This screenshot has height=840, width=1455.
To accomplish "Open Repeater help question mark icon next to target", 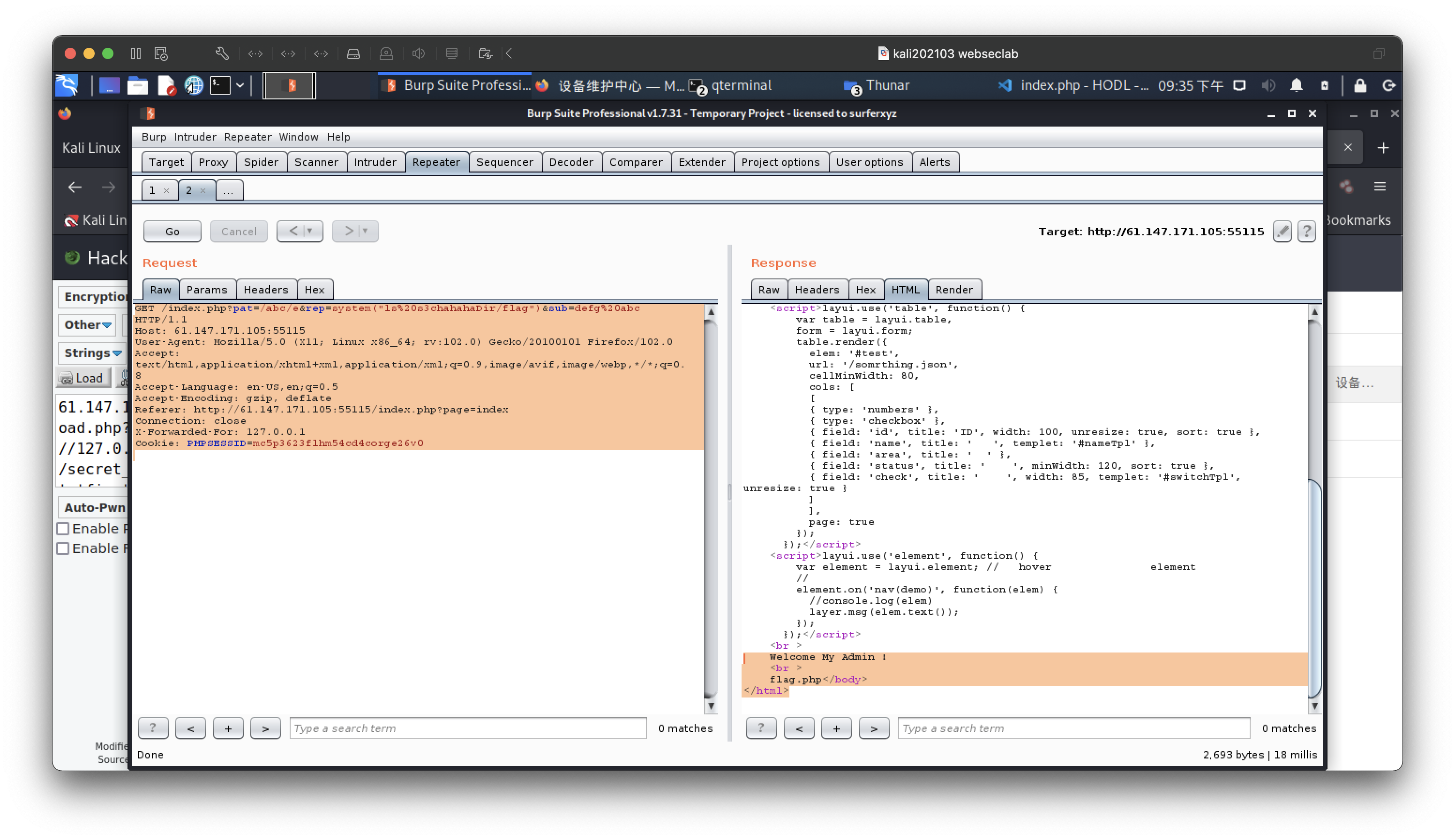I will point(1306,232).
